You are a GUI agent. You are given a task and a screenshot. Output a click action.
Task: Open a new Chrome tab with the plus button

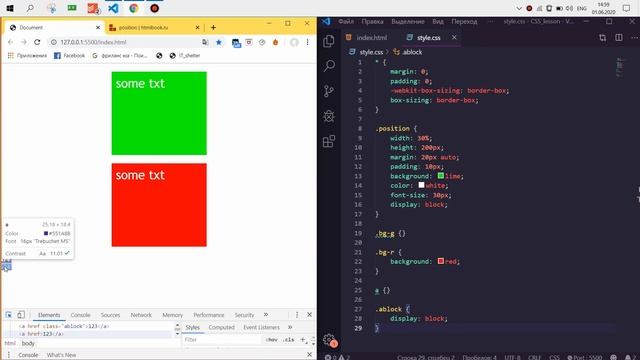(213, 27)
